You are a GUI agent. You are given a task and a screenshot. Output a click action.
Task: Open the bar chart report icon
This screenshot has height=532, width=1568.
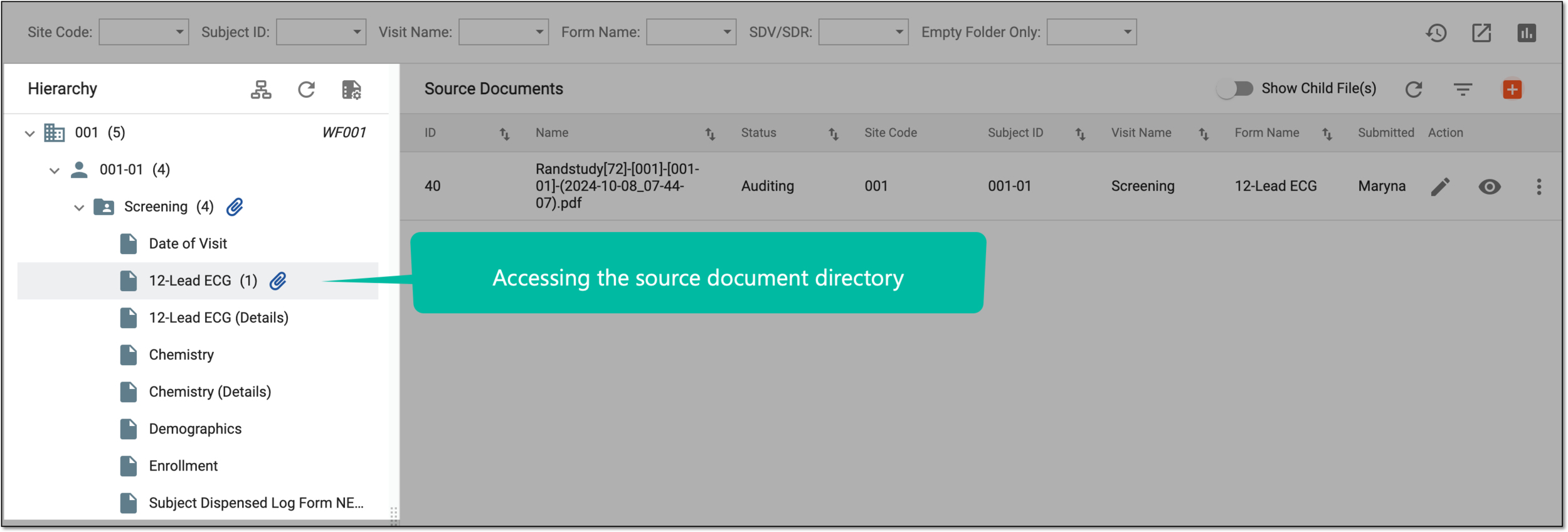(1527, 33)
